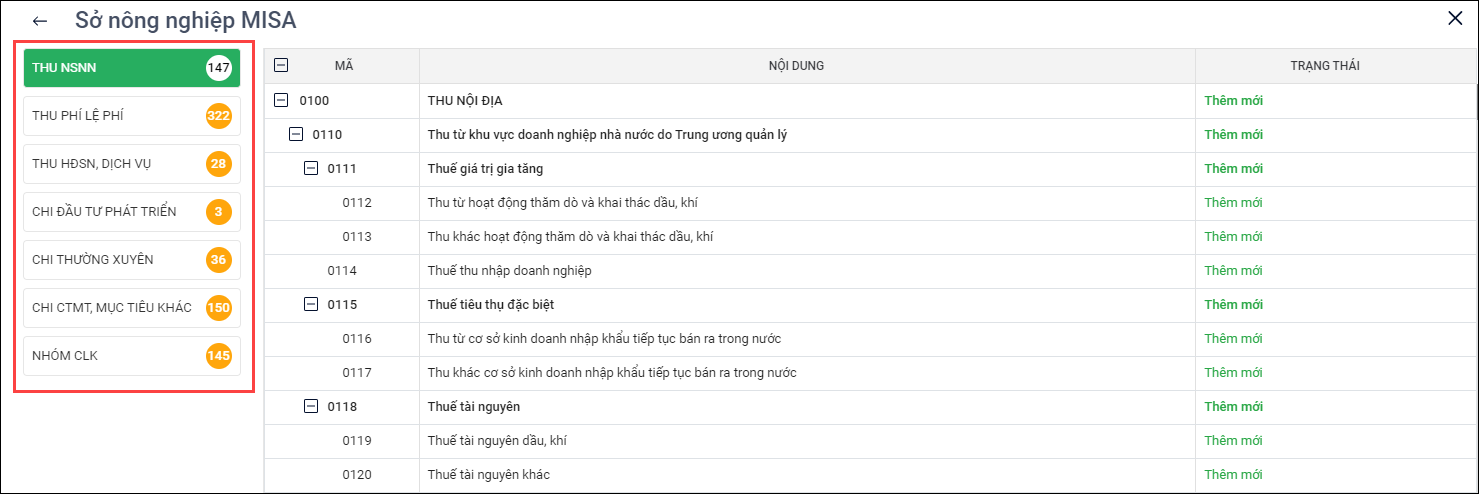Select CHI ĐẦU TƯ PHÁT TRIỂN tab
This screenshot has width=1479, height=494.
click(132, 211)
